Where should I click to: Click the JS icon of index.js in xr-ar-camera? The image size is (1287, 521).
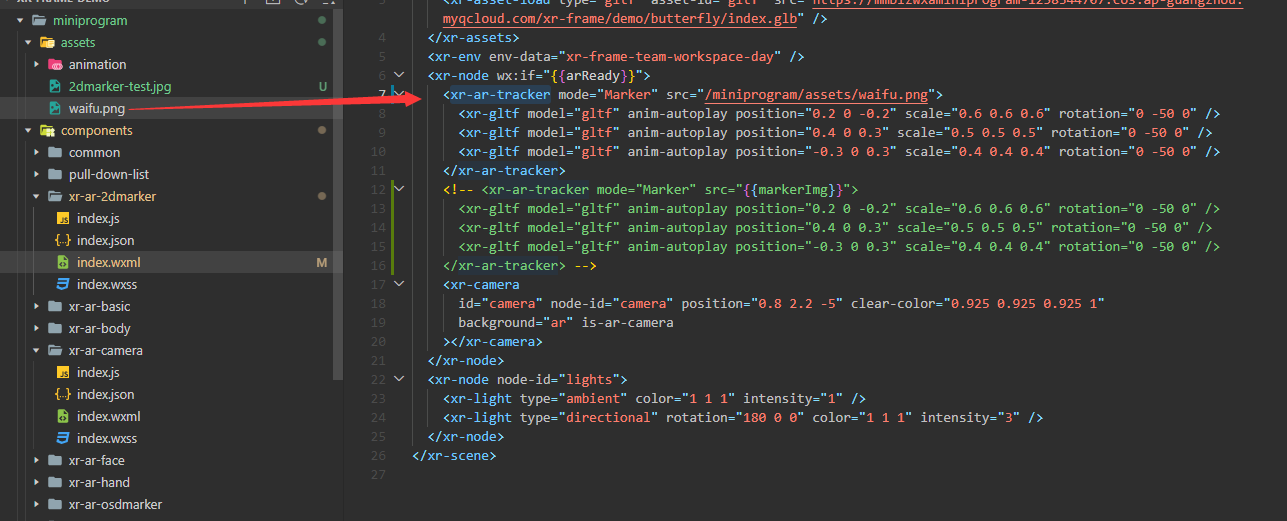63,372
